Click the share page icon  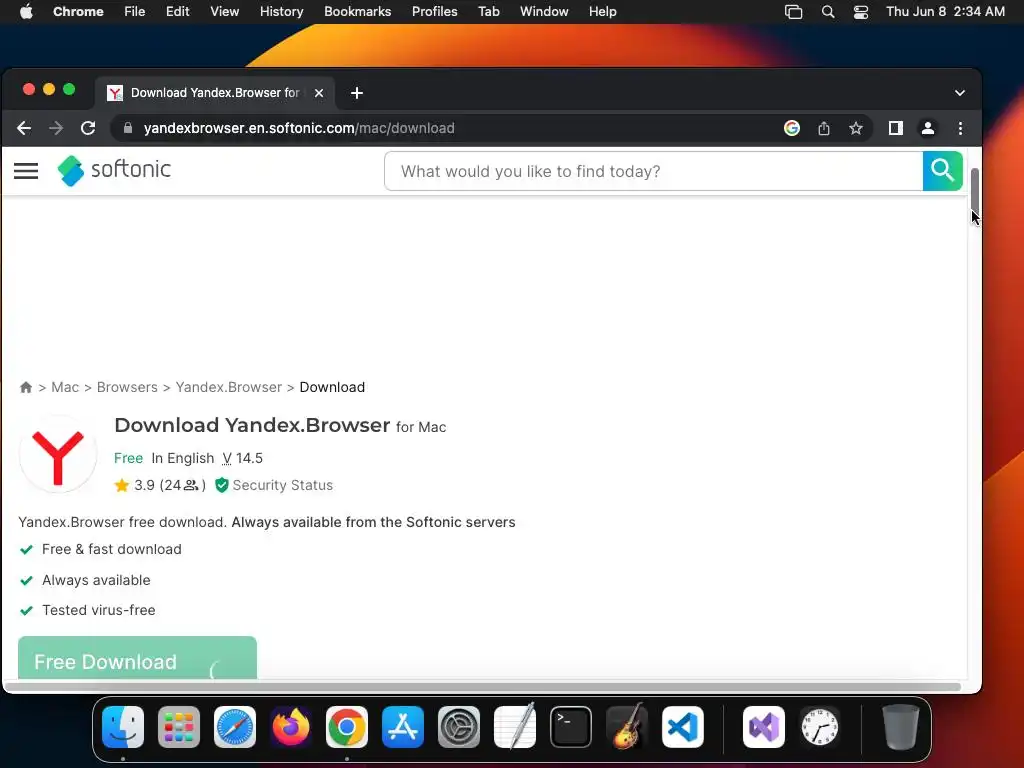click(824, 129)
